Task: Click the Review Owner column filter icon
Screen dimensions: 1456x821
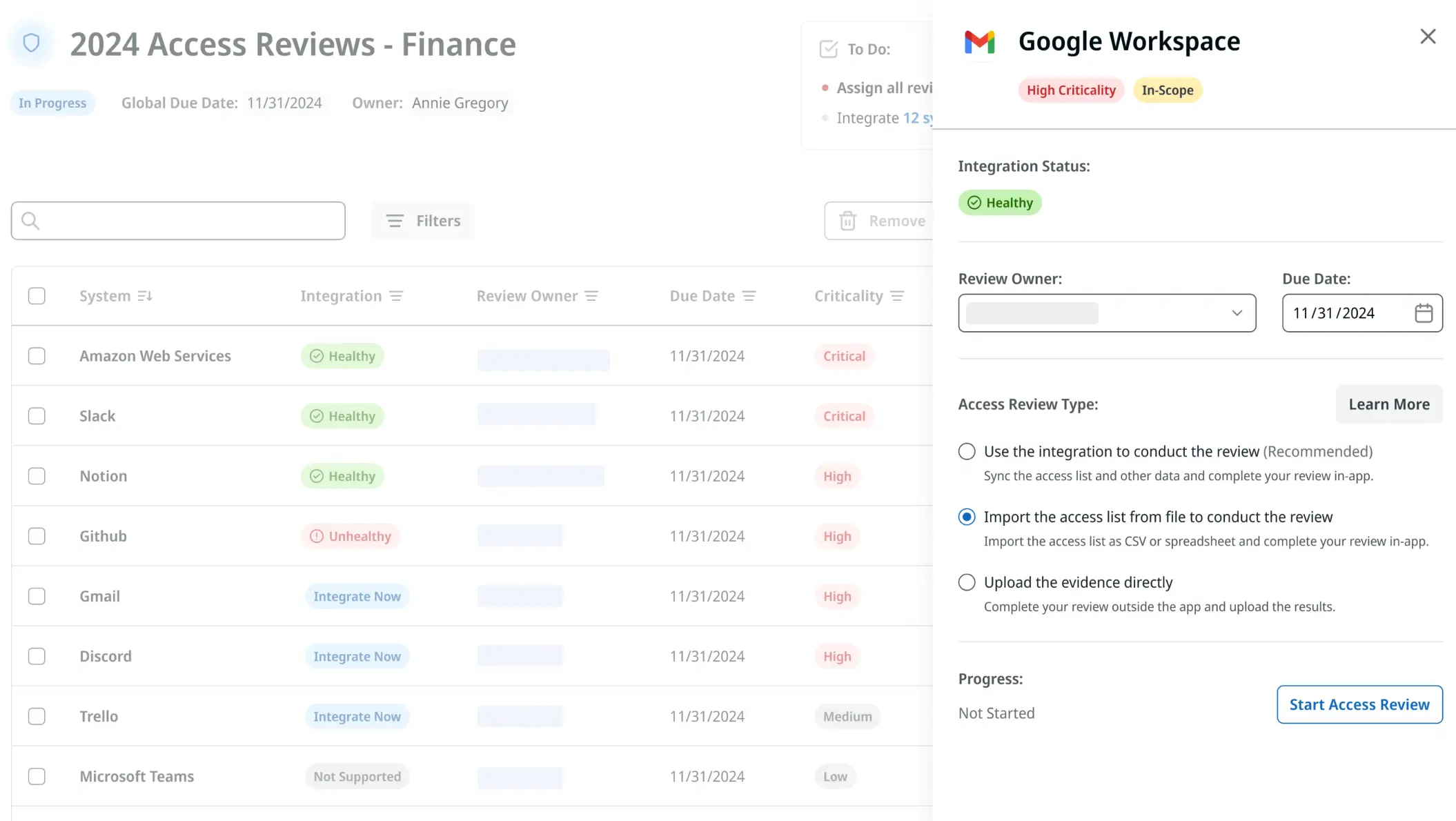Action: click(591, 296)
